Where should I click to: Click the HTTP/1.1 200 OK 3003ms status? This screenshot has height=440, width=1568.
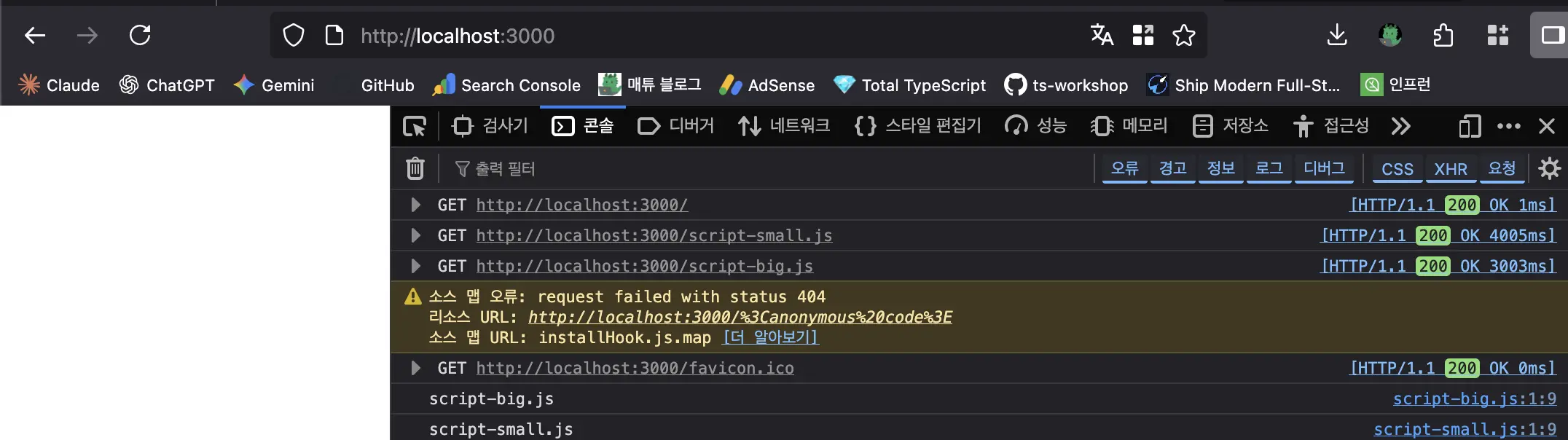(x=1439, y=266)
